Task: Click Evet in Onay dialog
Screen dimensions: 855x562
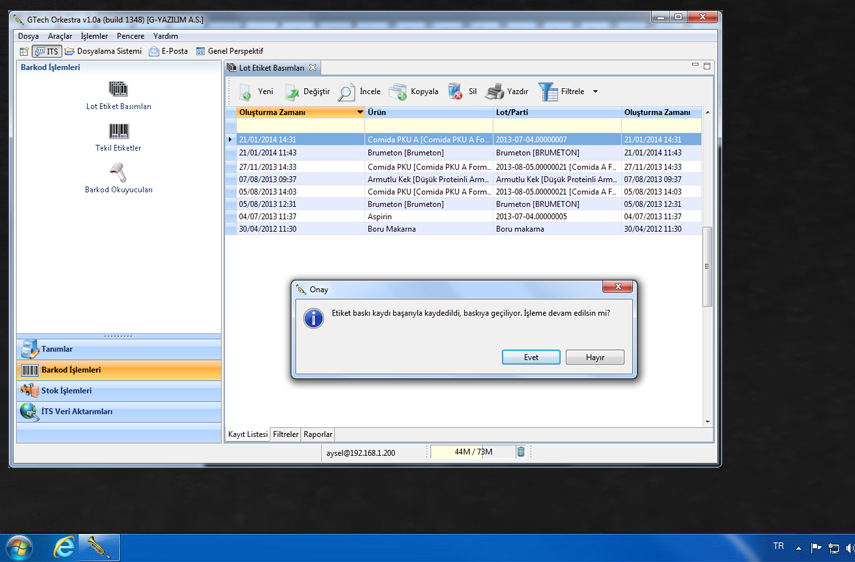Action: click(531, 357)
